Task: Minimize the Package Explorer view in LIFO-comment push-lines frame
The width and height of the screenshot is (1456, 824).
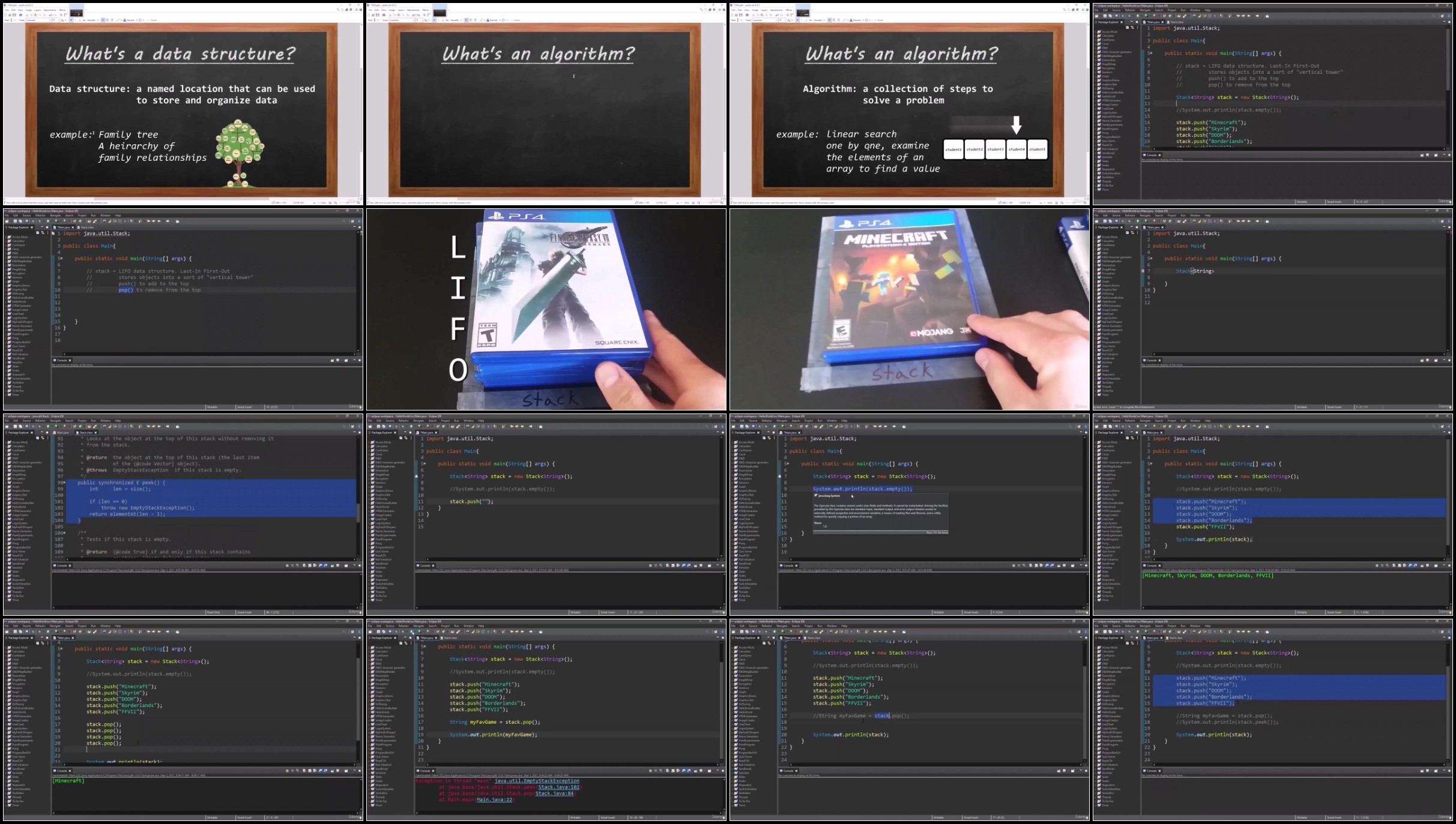Action: coord(1132,22)
